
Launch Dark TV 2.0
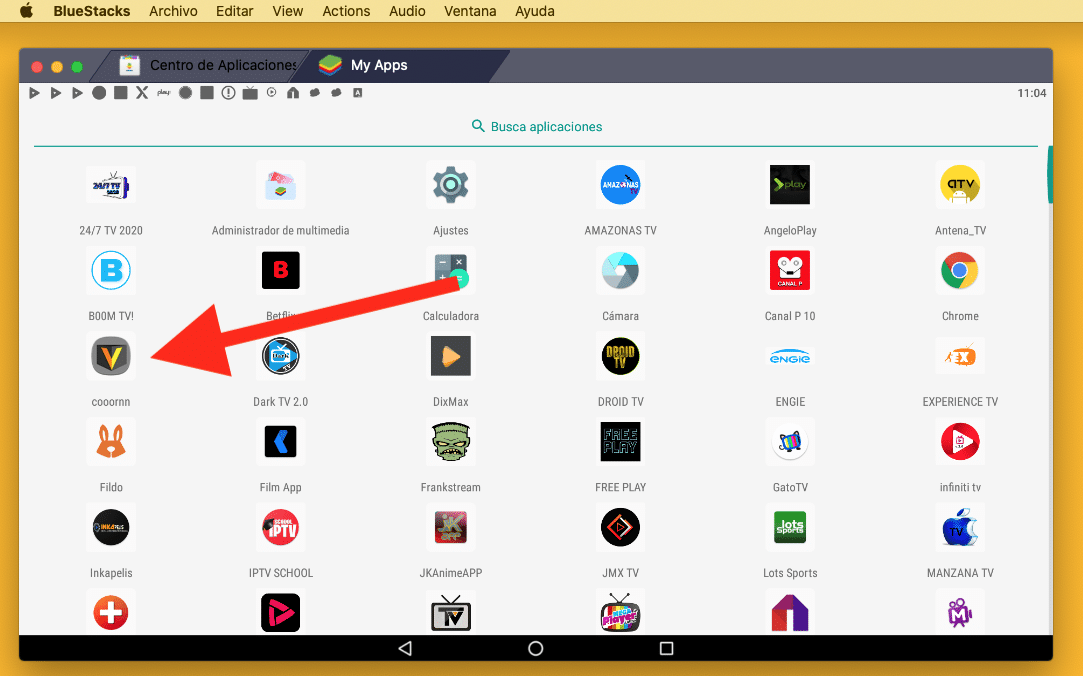tap(280, 356)
